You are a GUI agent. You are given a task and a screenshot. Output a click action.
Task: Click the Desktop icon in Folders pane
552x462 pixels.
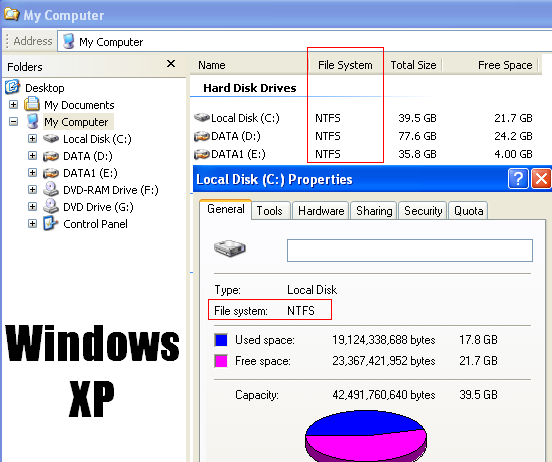point(13,87)
